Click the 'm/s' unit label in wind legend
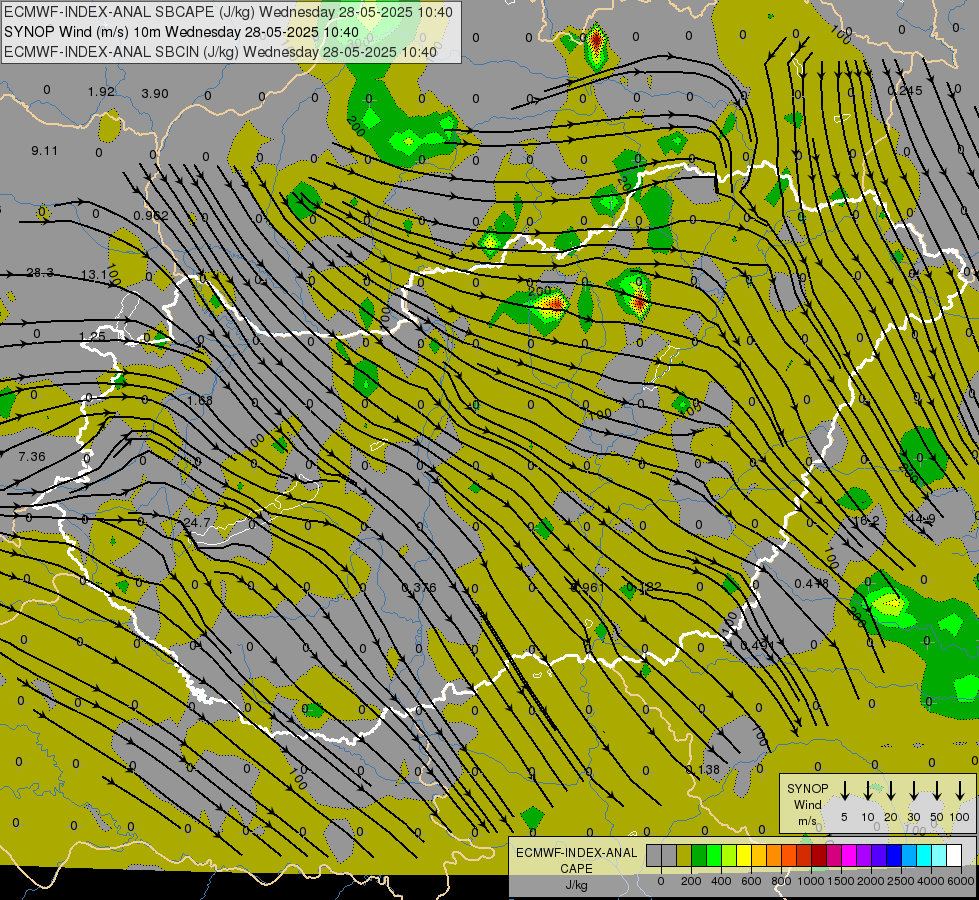This screenshot has height=900, width=979. pos(807,821)
